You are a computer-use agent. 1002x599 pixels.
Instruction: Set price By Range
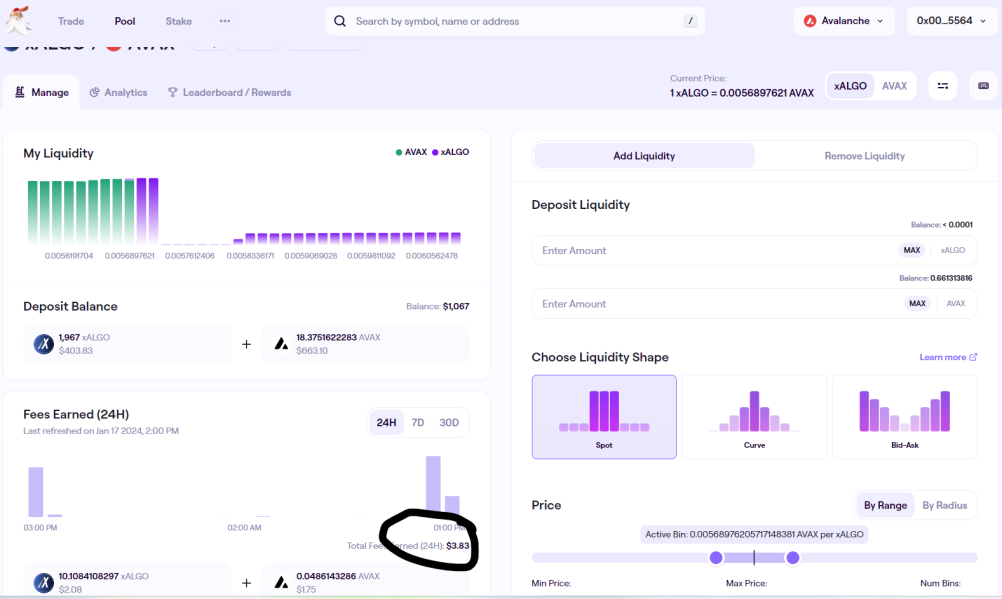885,505
